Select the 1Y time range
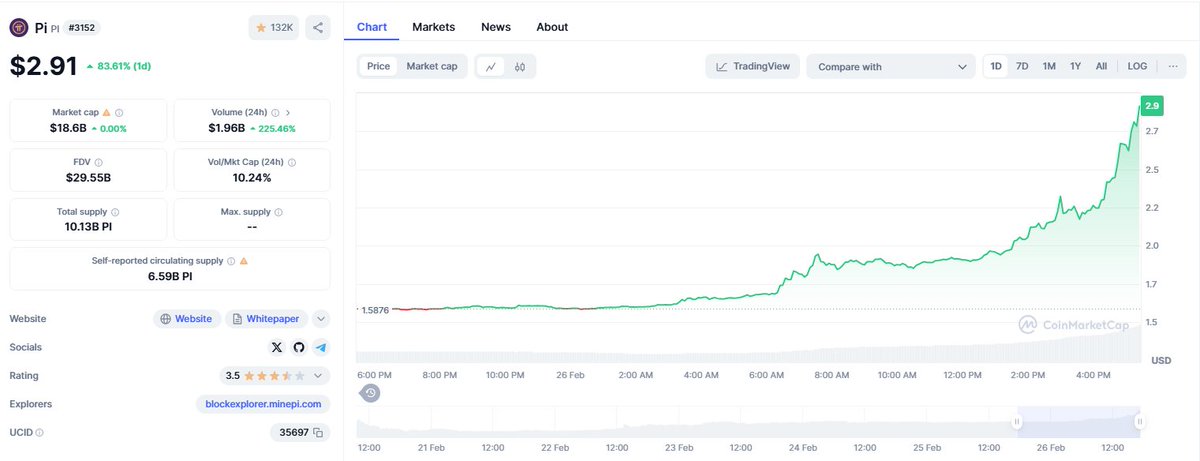 click(x=1075, y=66)
